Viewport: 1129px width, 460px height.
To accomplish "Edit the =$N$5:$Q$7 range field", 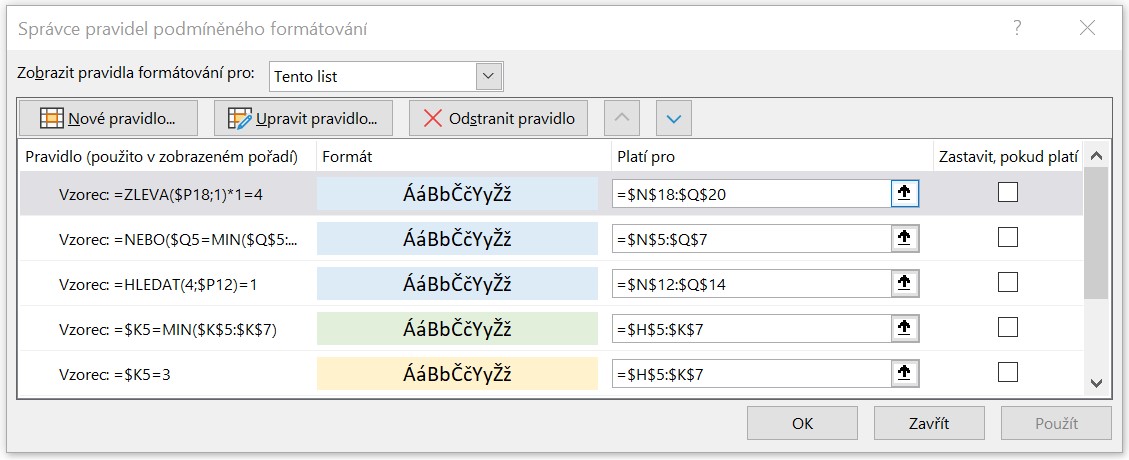I will [x=752, y=239].
